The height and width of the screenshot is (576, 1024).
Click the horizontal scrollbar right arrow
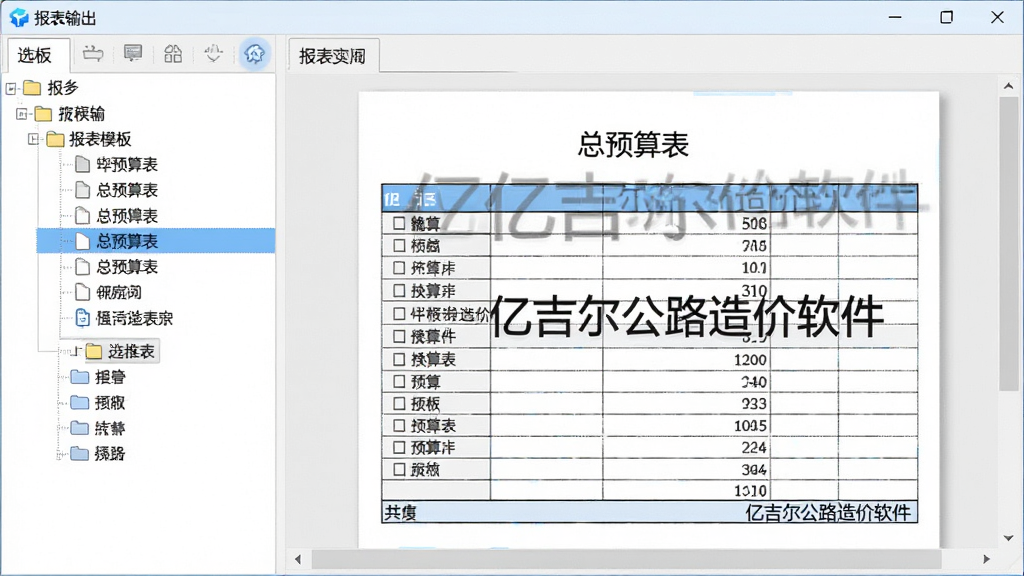click(986, 559)
